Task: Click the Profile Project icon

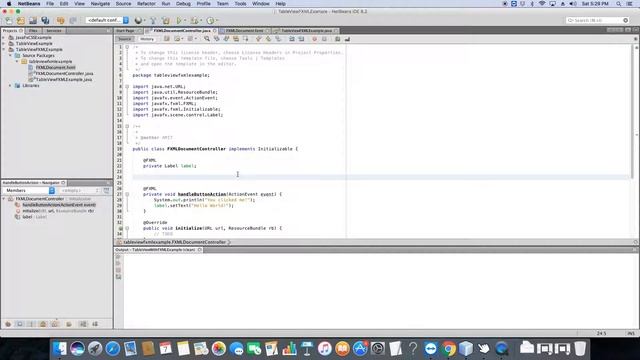Action: point(210,20)
